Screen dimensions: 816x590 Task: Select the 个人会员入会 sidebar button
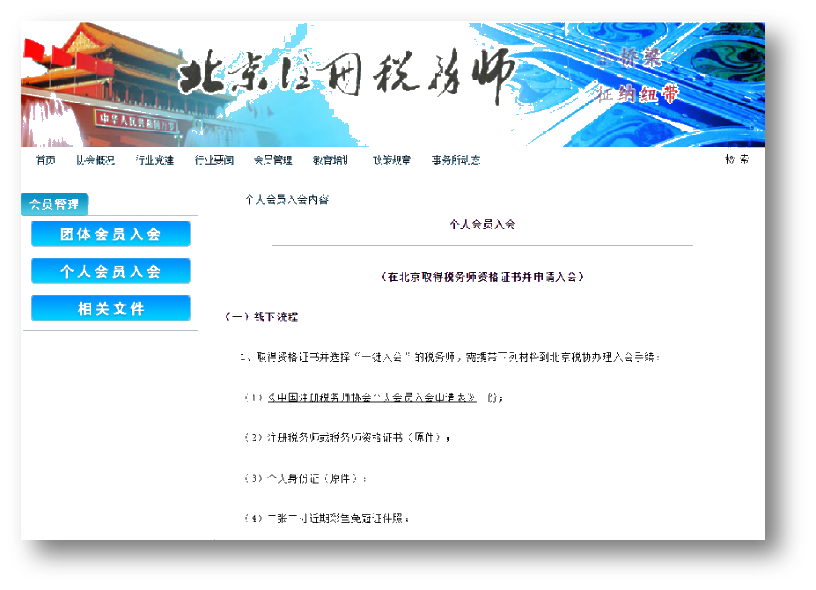coord(110,270)
